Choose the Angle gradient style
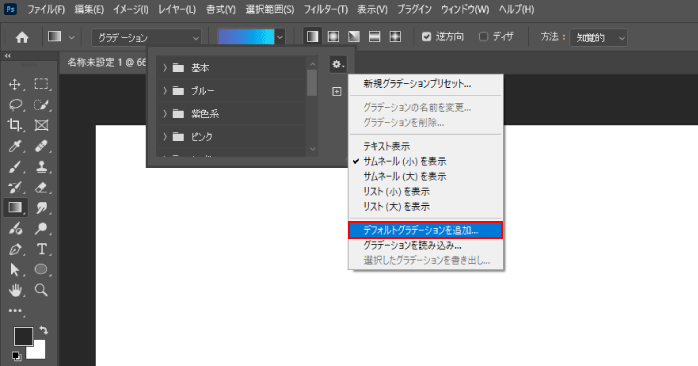698x366 pixels. point(354,37)
